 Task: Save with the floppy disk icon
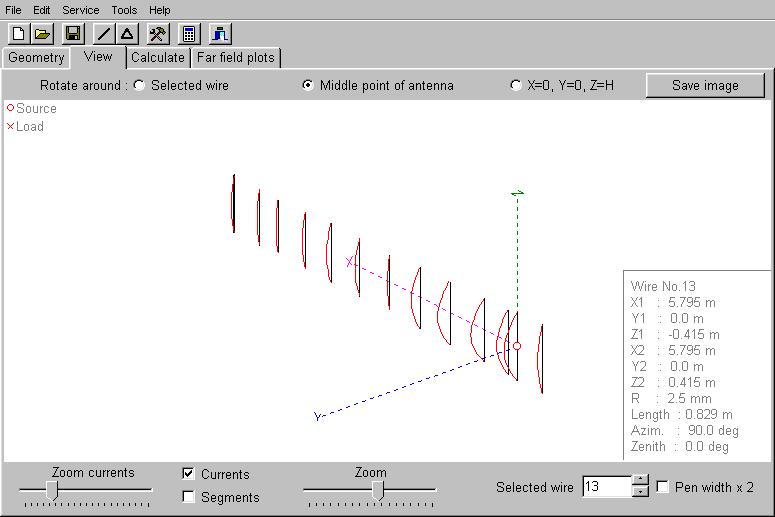(73, 33)
